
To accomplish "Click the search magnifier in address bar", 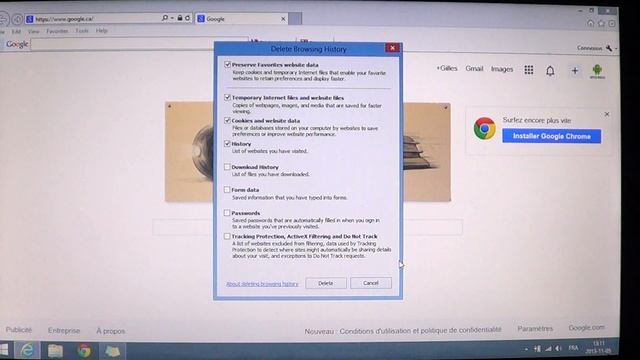I will (164, 18).
